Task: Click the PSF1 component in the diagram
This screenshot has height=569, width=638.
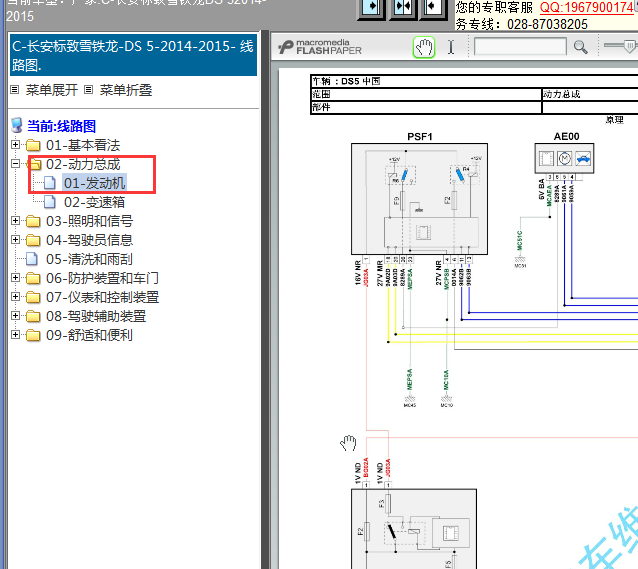Action: click(x=420, y=199)
